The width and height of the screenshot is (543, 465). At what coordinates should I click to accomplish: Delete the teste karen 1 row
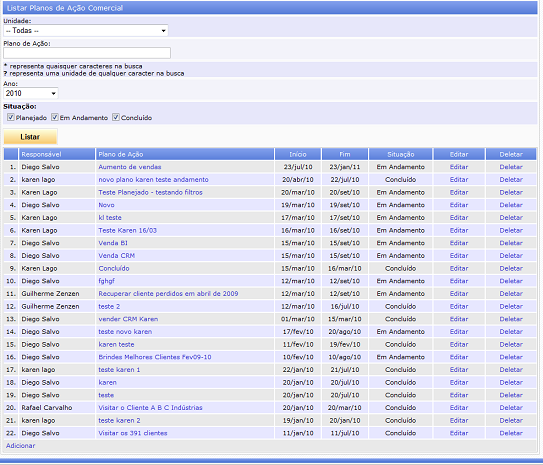pos(511,370)
